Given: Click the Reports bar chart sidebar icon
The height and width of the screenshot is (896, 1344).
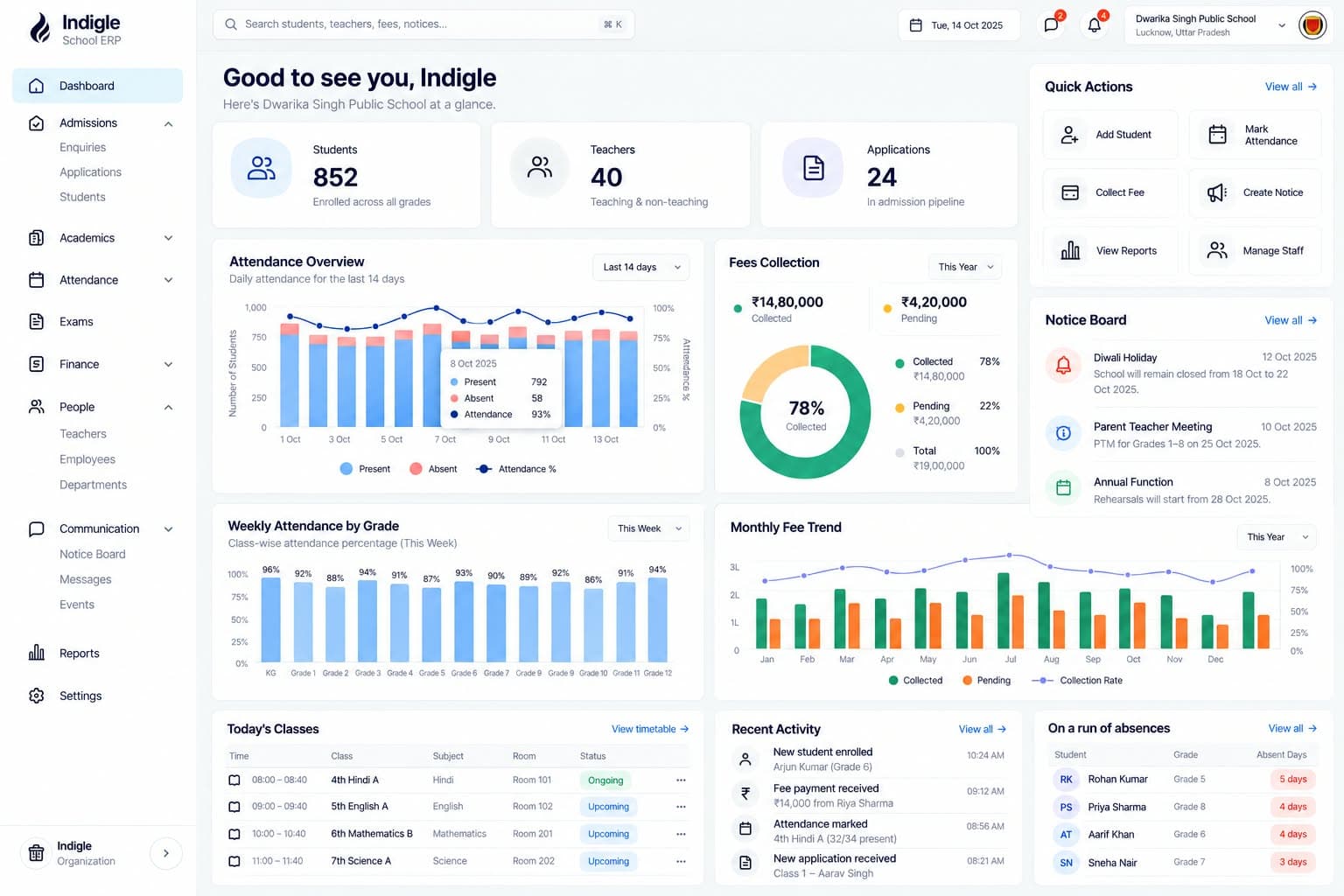Looking at the screenshot, I should (x=37, y=653).
